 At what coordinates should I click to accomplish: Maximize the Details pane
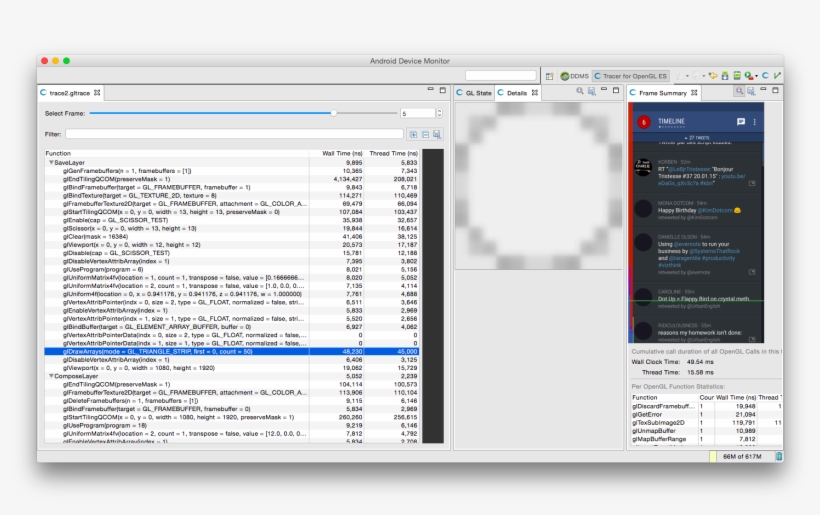[x=616, y=90]
